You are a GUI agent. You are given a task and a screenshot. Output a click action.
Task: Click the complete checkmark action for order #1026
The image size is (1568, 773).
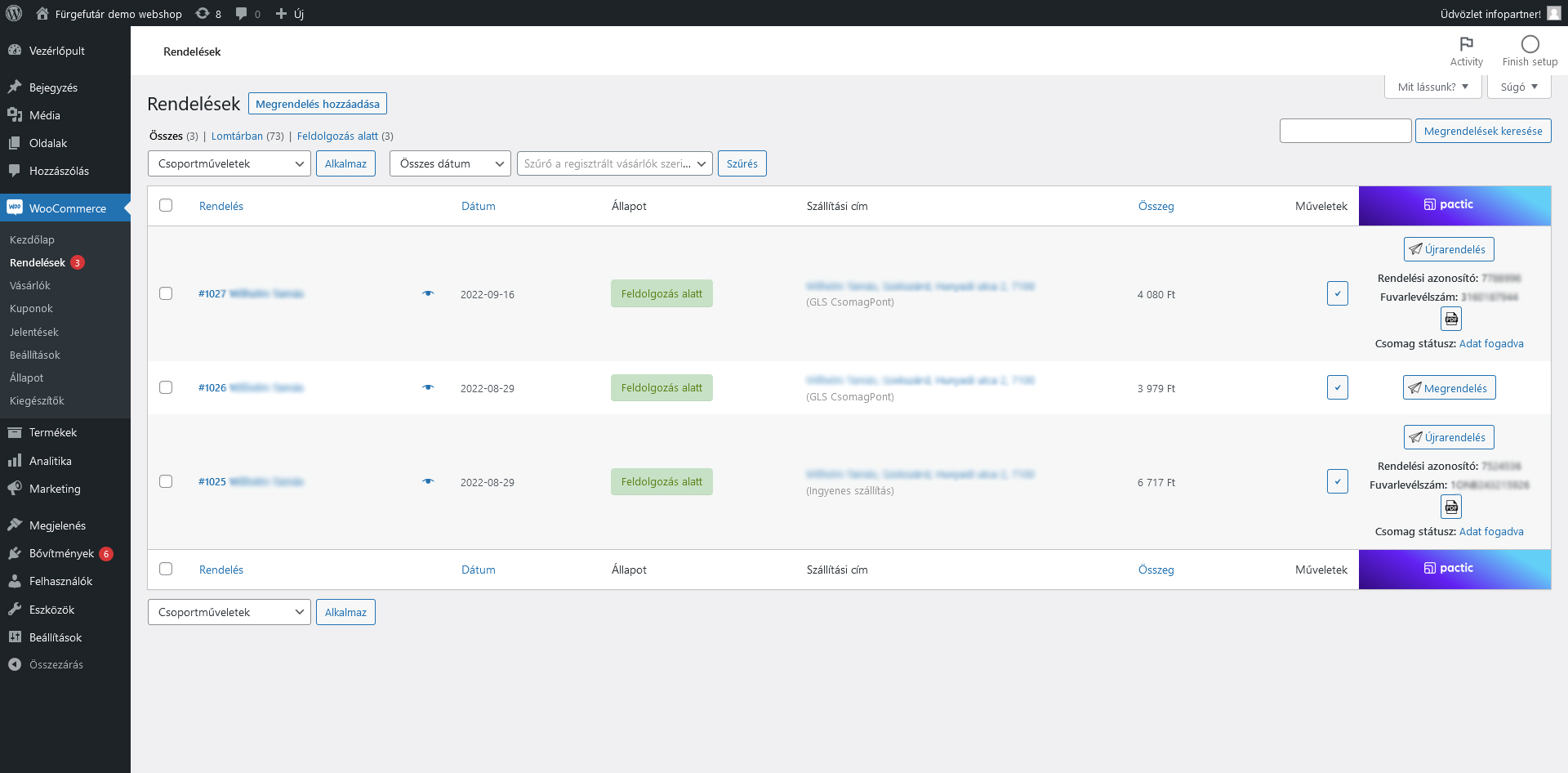[x=1338, y=387]
